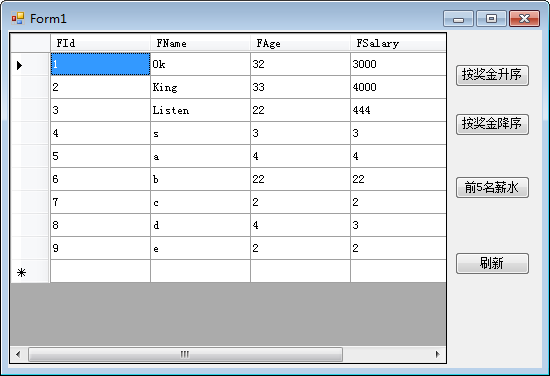Click the Form1 window icon

(18, 18)
